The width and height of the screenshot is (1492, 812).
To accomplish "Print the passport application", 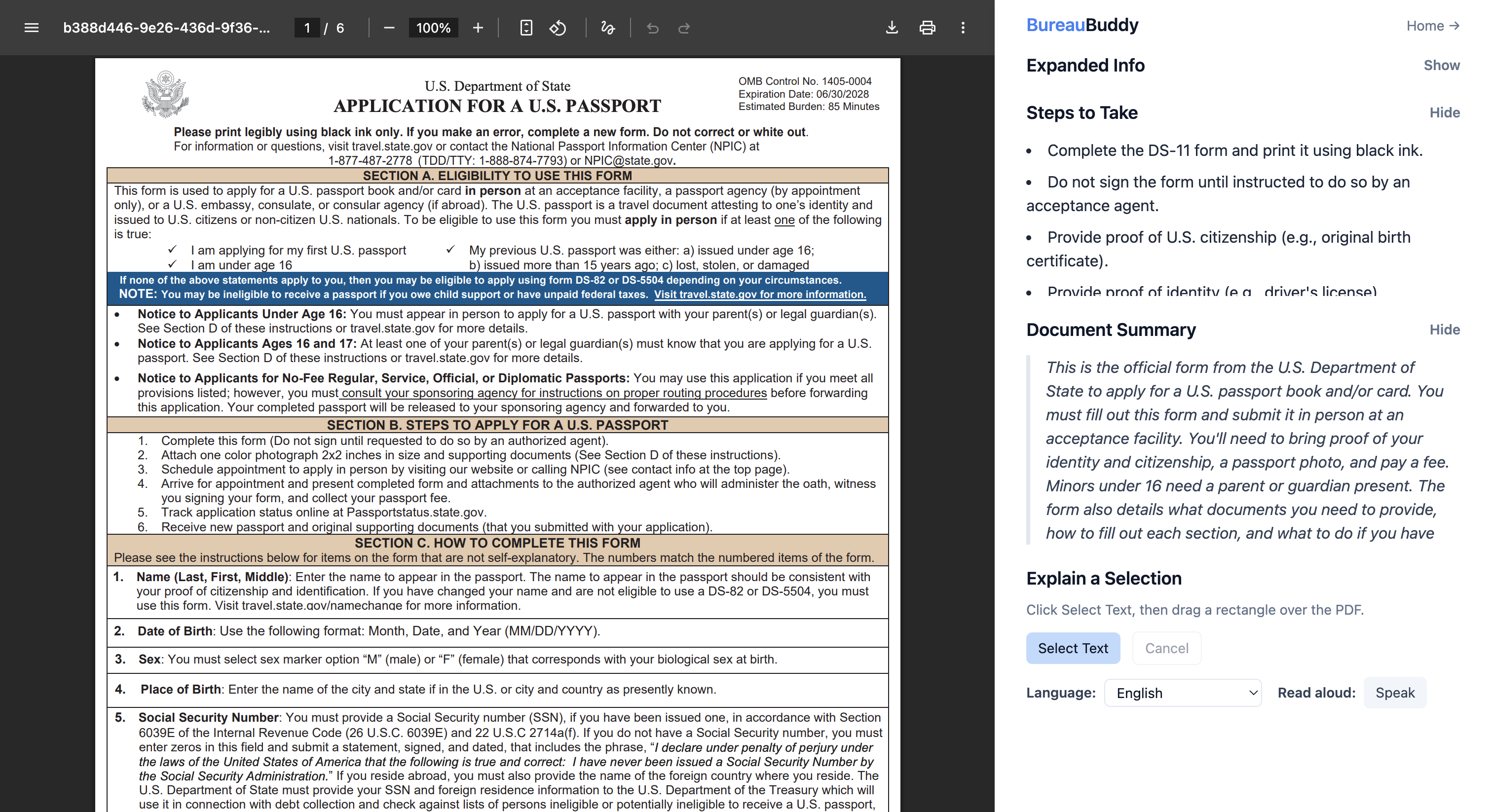I will (927, 28).
